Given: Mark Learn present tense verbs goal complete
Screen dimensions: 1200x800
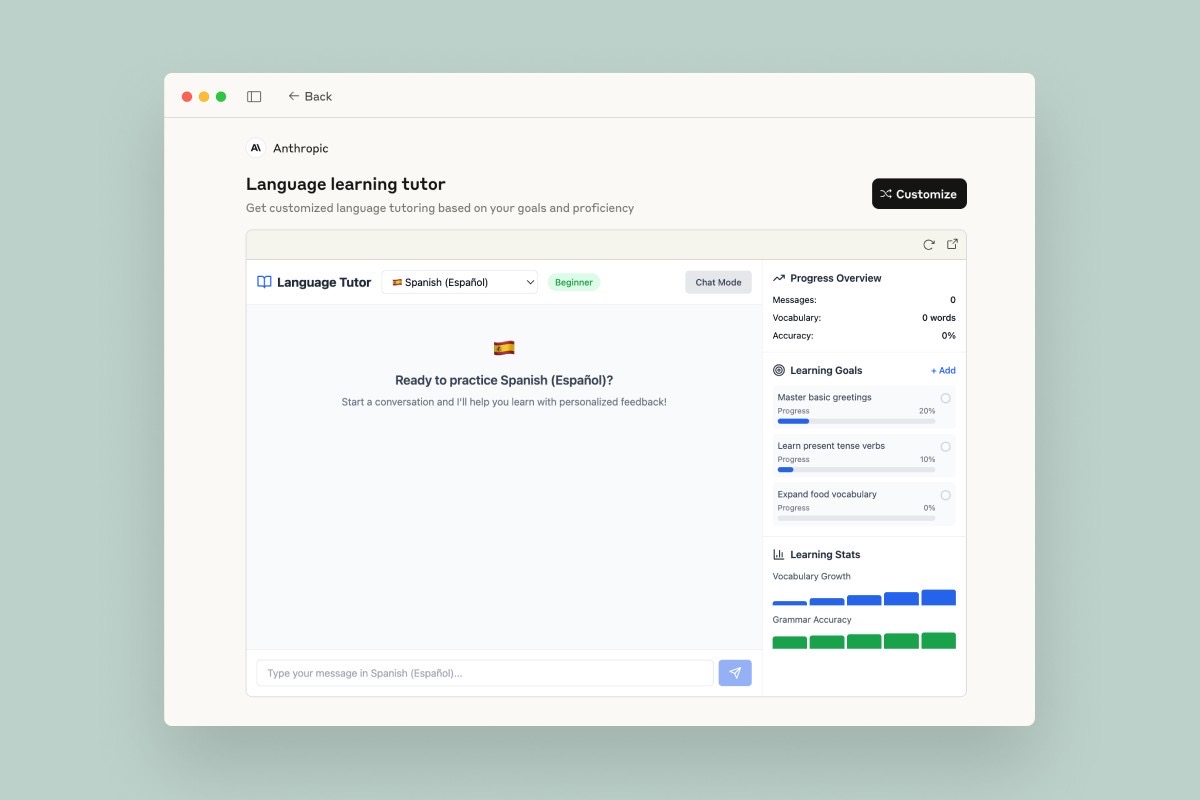Looking at the screenshot, I should pos(946,447).
